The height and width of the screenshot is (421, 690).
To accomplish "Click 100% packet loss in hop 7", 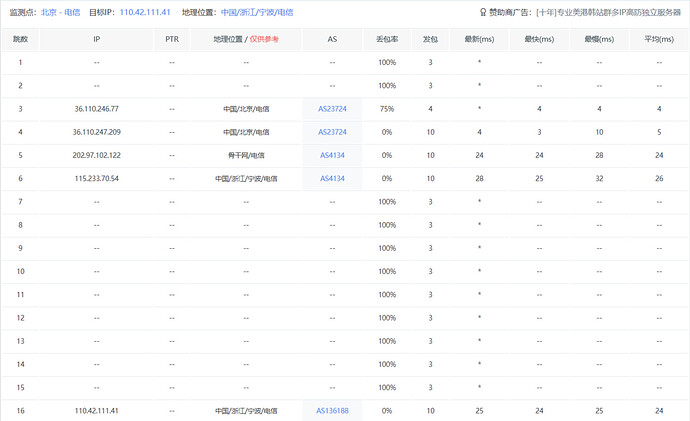I will tap(387, 202).
